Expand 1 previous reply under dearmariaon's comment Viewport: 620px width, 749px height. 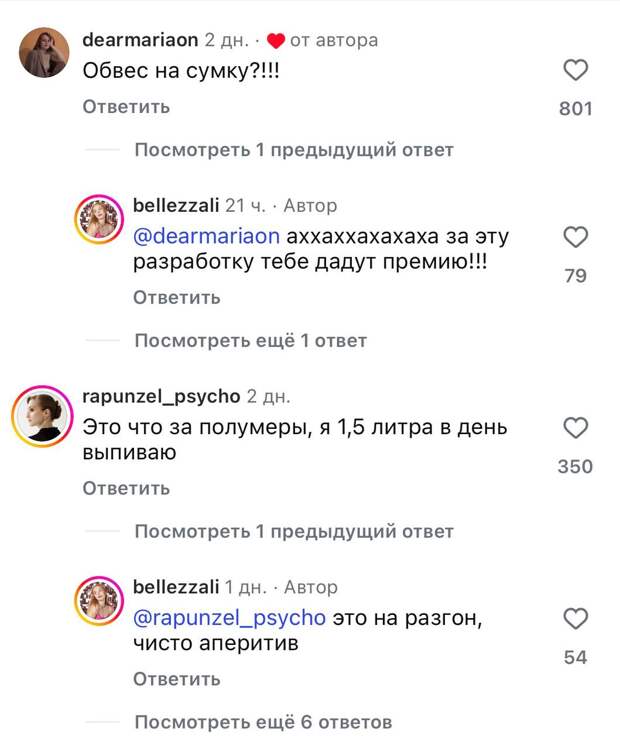pos(294,150)
